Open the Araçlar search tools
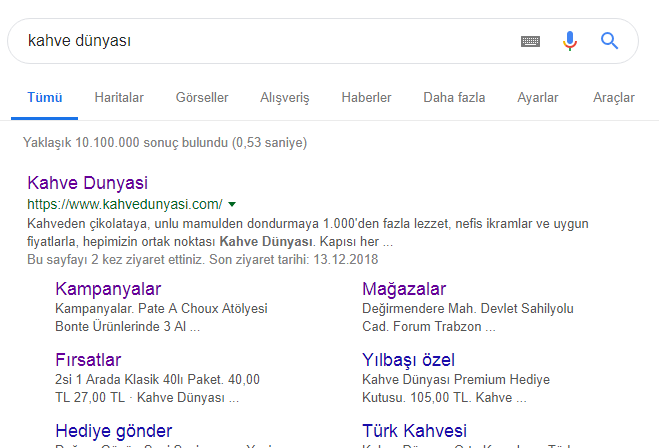 coord(614,98)
